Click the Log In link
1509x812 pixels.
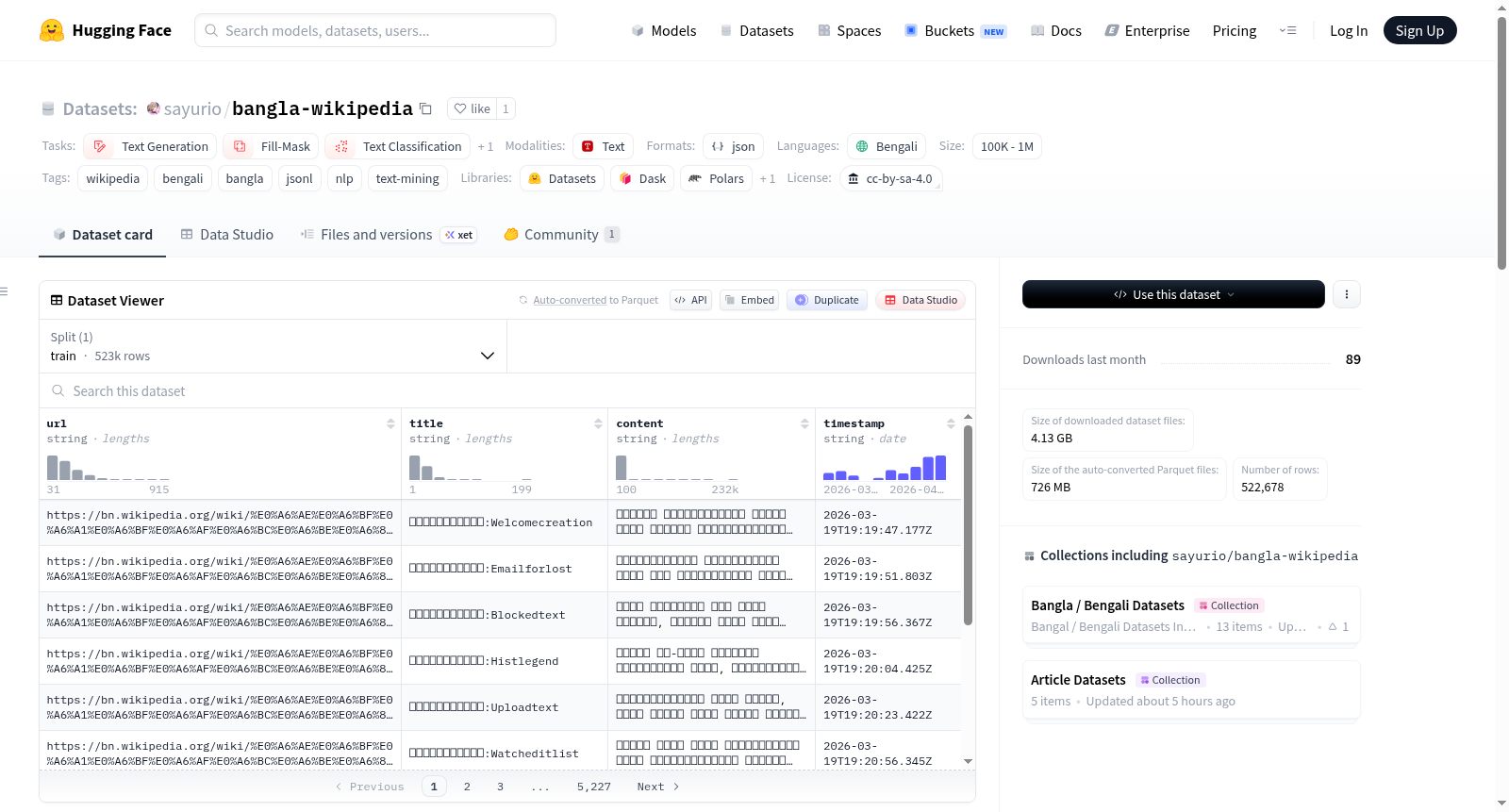coord(1349,31)
